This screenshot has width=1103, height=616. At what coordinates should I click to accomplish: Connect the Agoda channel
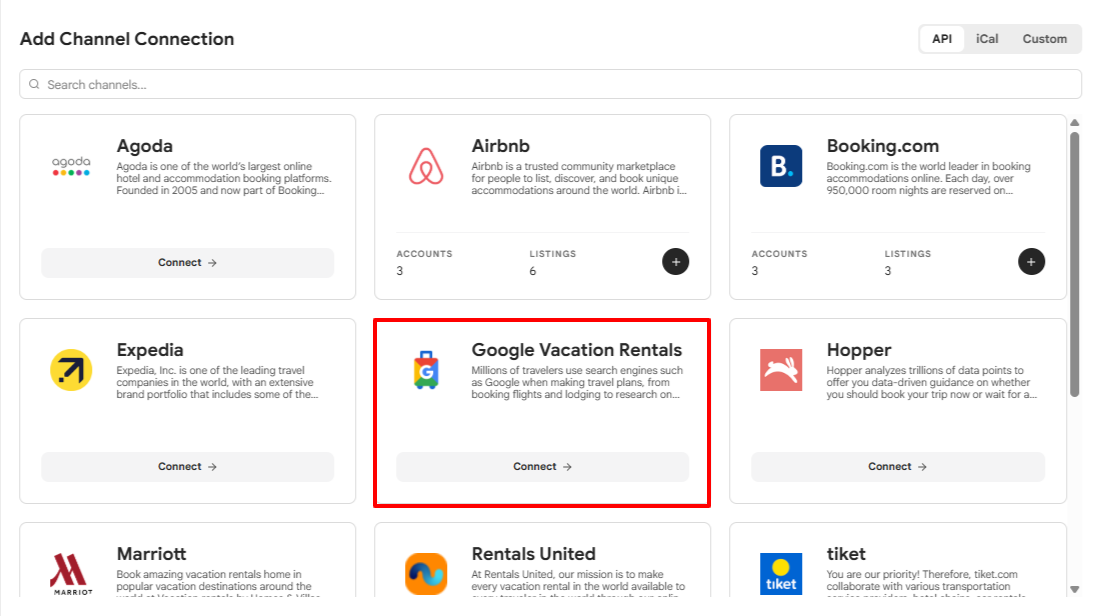pos(188,262)
